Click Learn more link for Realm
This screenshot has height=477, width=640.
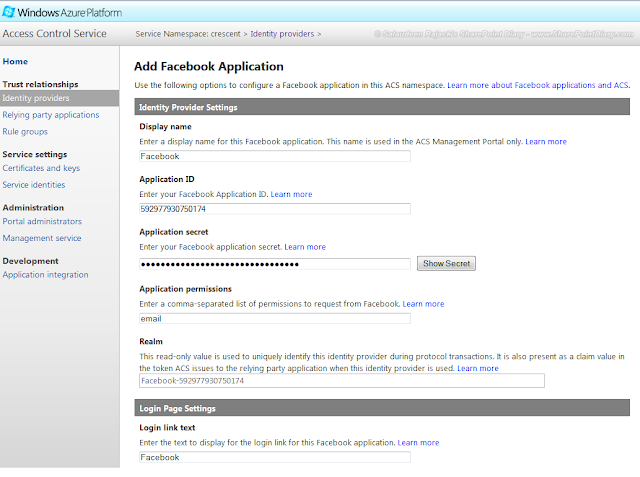pos(478,368)
